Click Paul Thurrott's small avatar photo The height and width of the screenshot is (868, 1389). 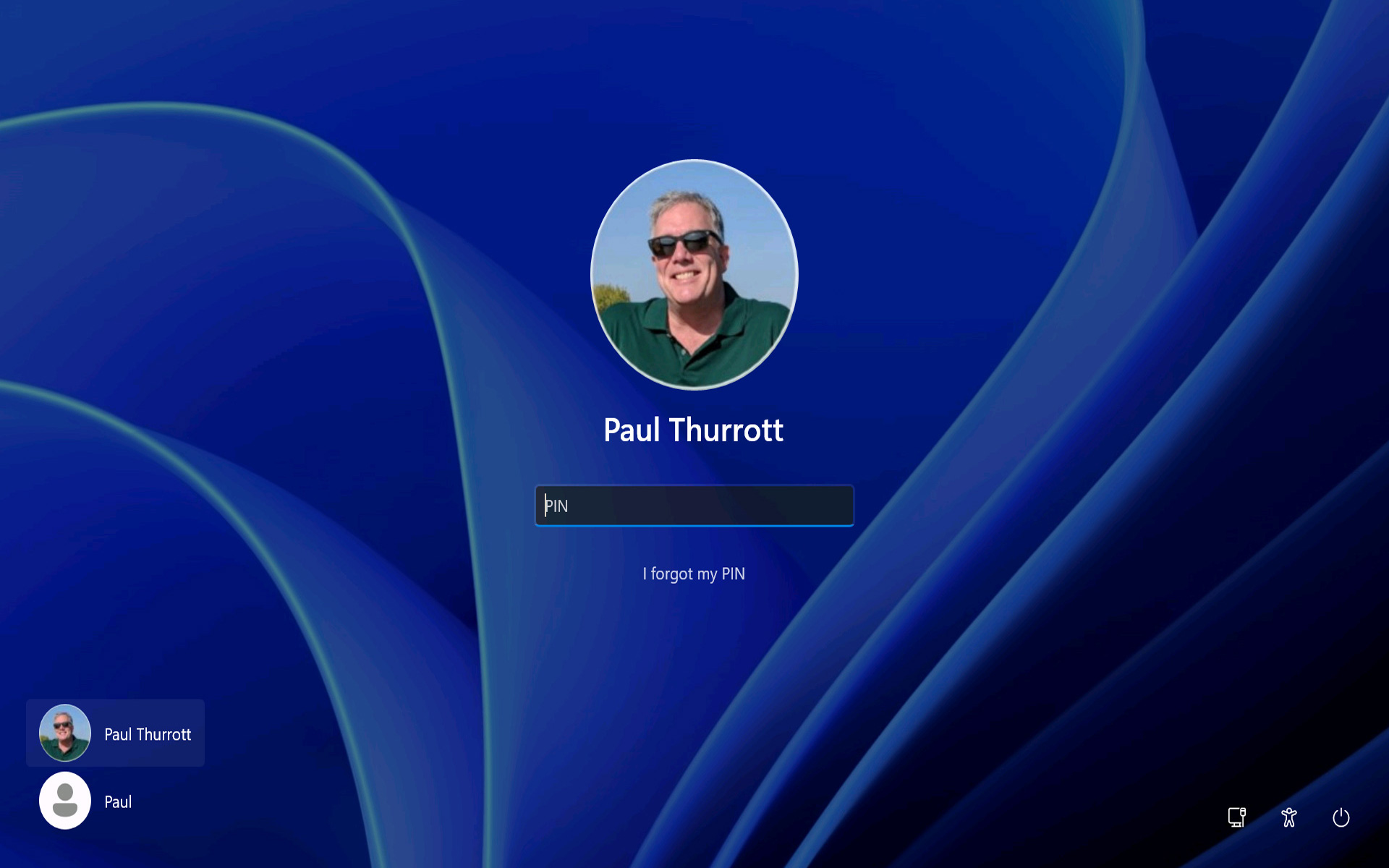point(65,733)
